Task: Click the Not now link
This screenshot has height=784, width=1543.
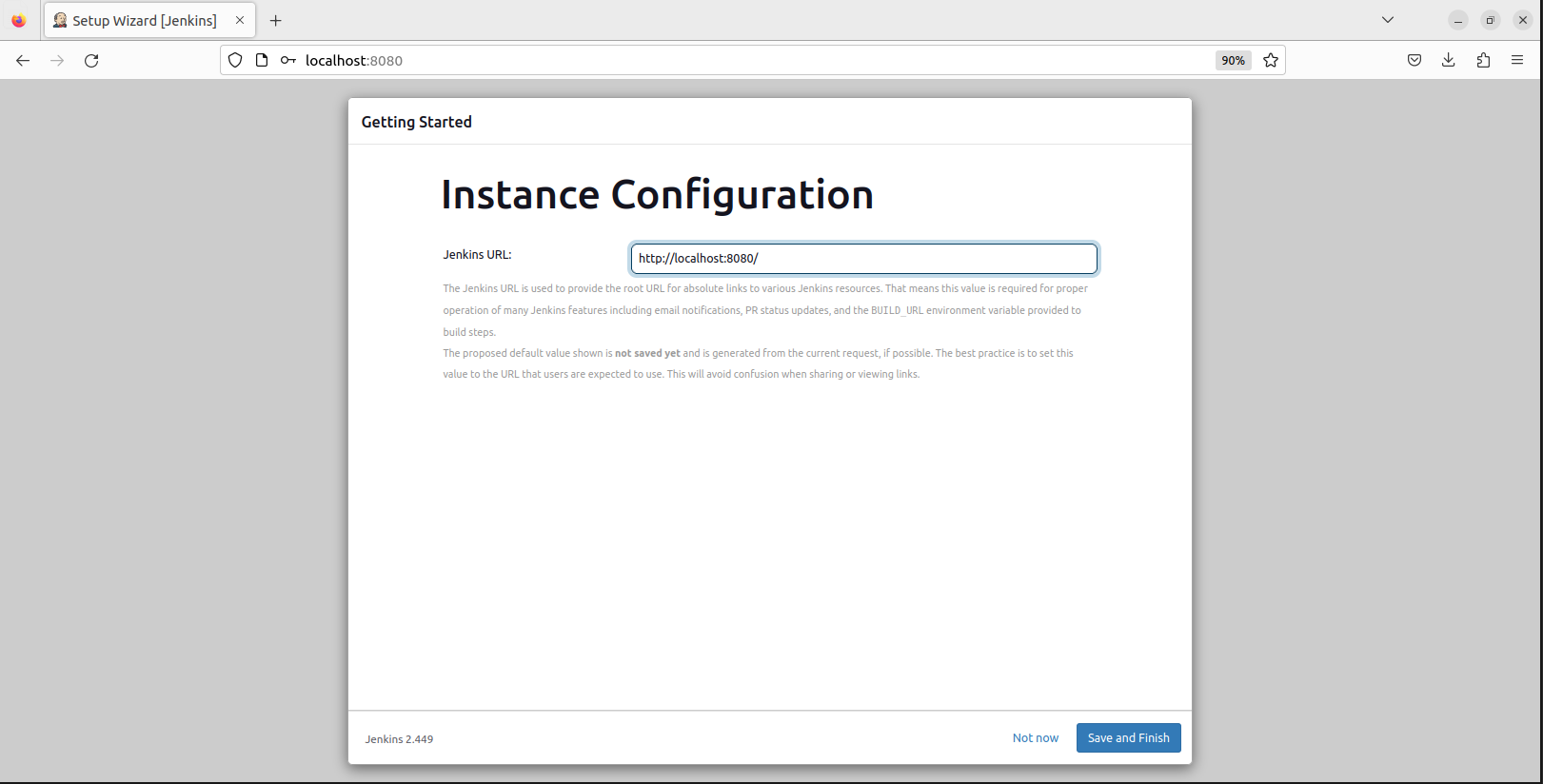Action: pyautogui.click(x=1035, y=738)
